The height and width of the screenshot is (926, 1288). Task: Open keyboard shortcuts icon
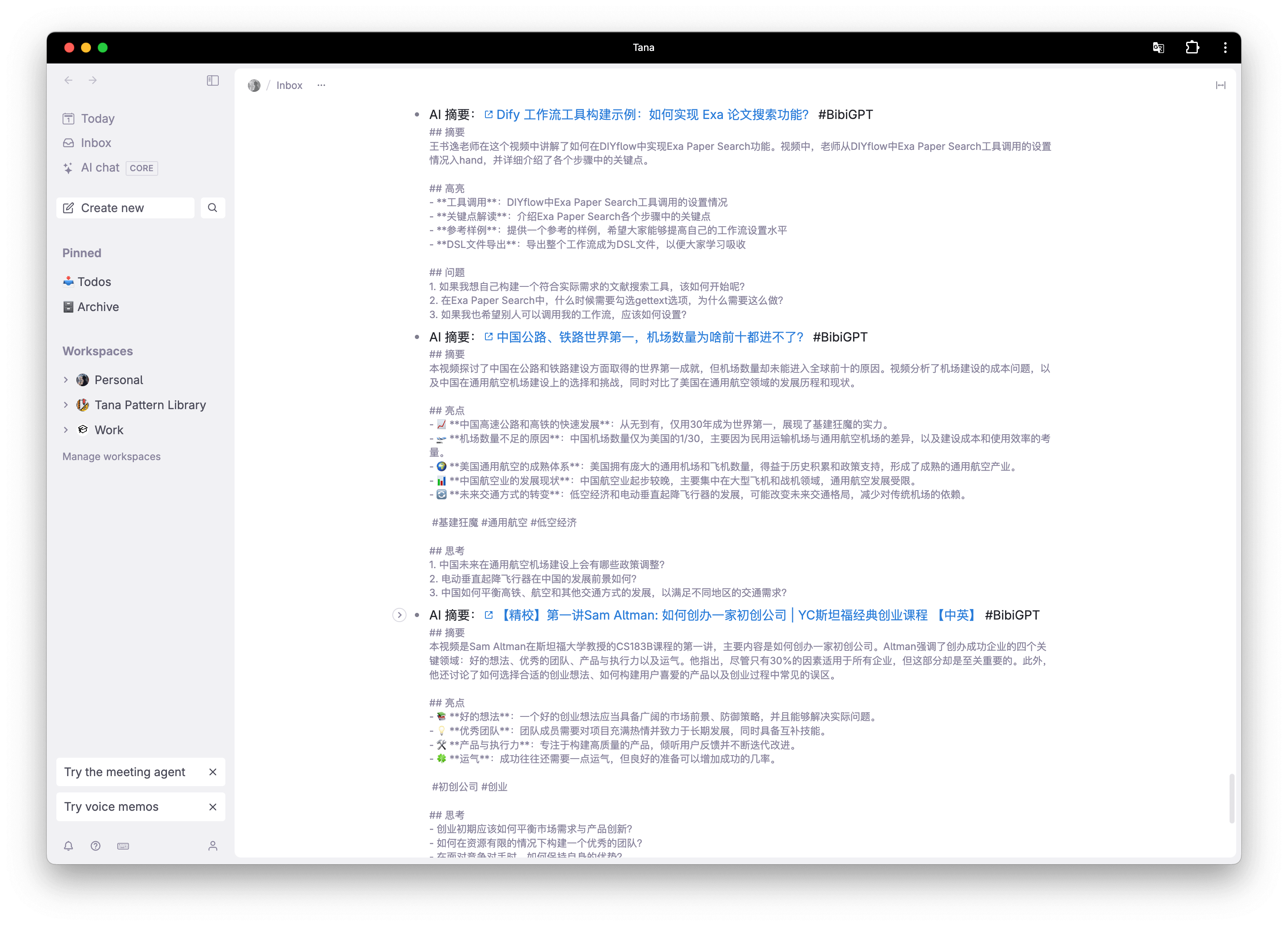pyautogui.click(x=123, y=846)
